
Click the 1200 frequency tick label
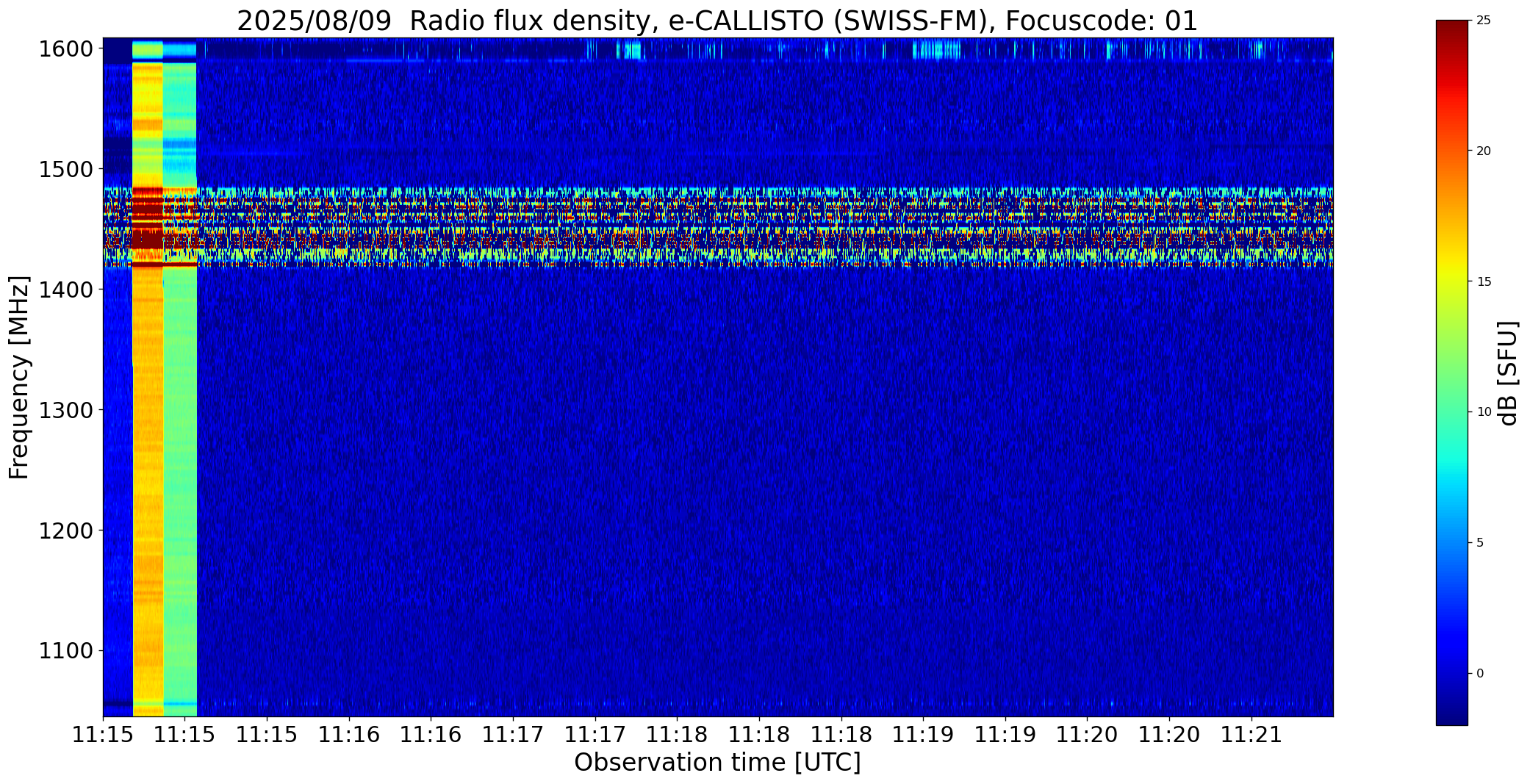pyautogui.click(x=65, y=531)
